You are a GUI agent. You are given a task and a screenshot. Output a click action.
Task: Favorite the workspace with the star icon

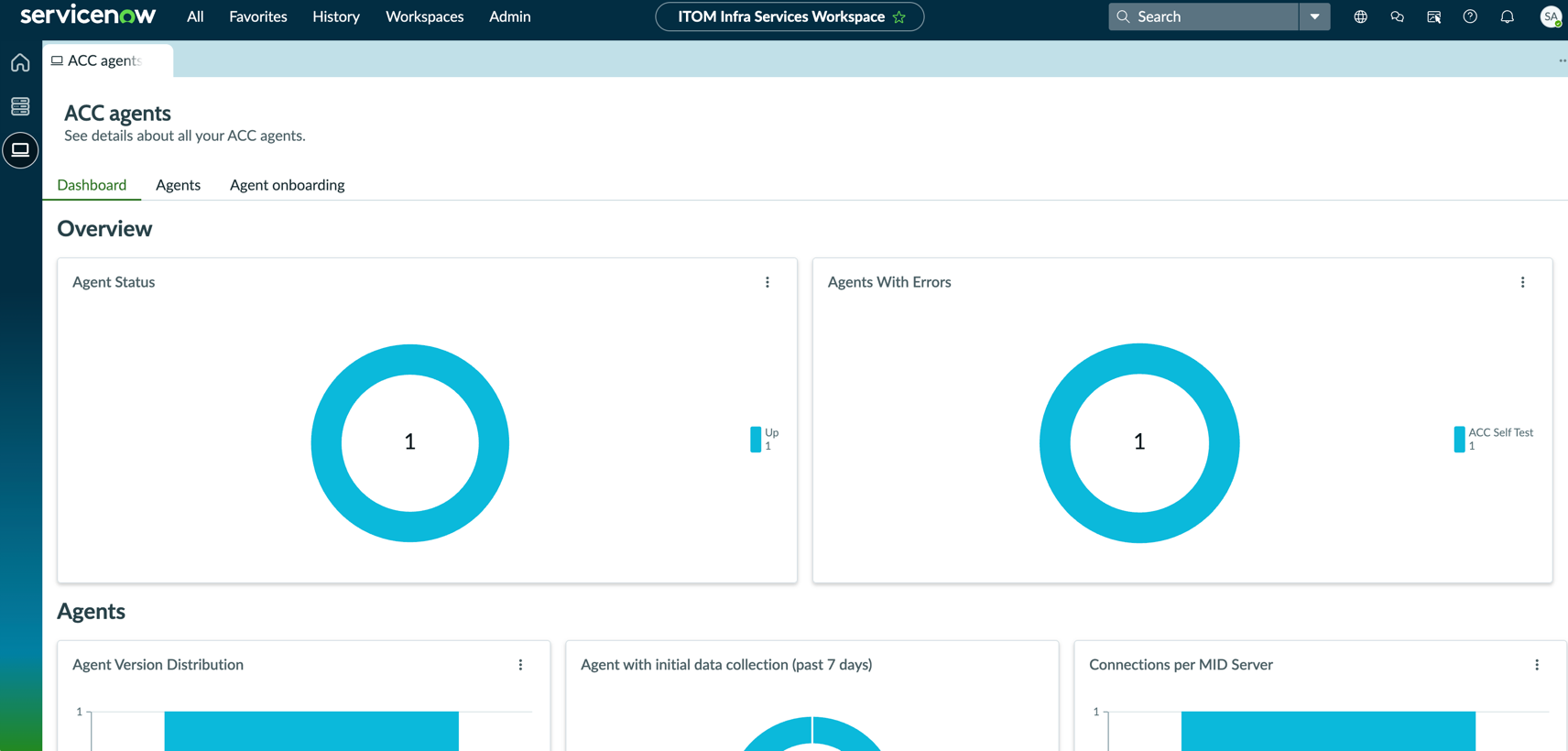(899, 16)
